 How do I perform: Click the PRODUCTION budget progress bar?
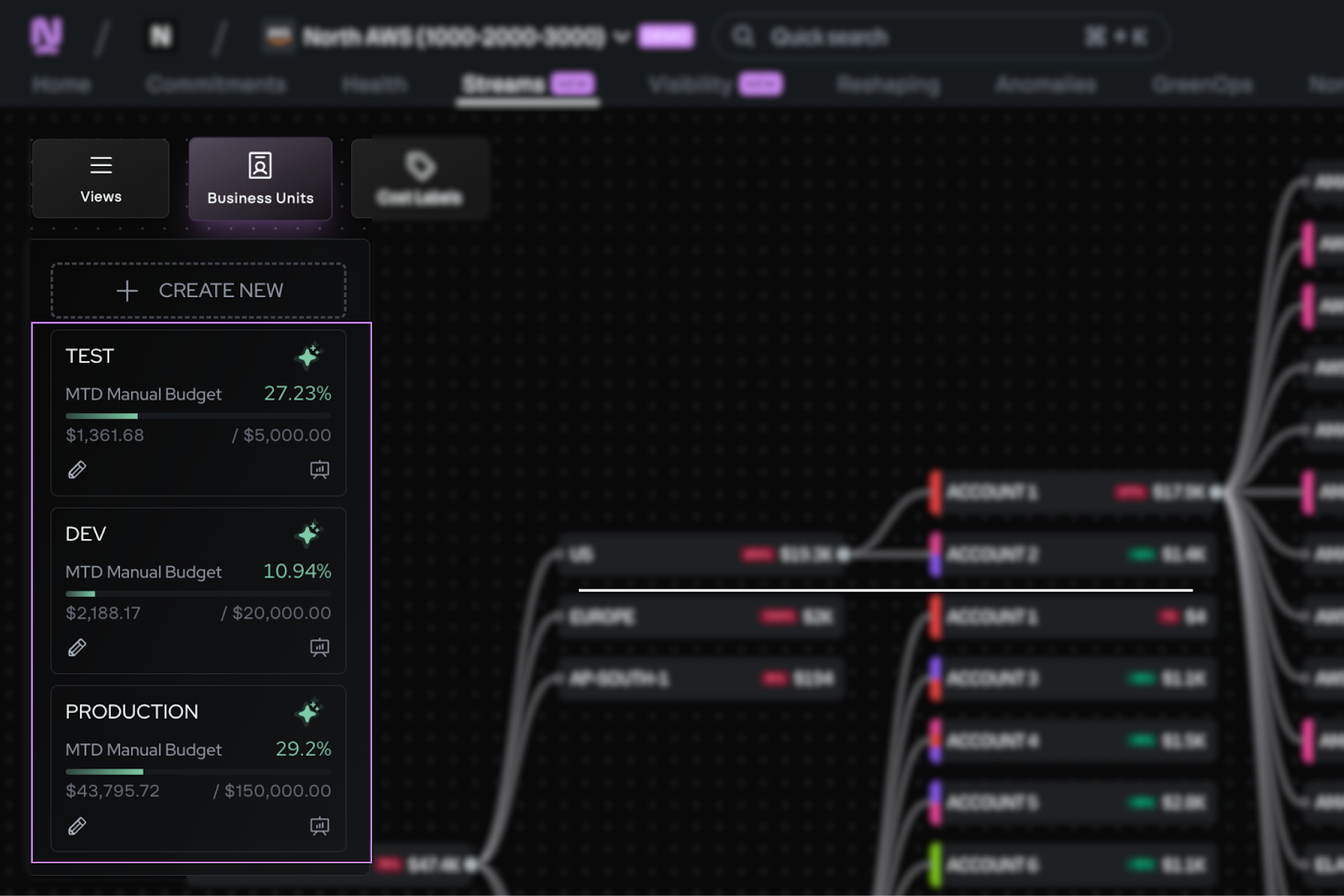click(x=198, y=771)
